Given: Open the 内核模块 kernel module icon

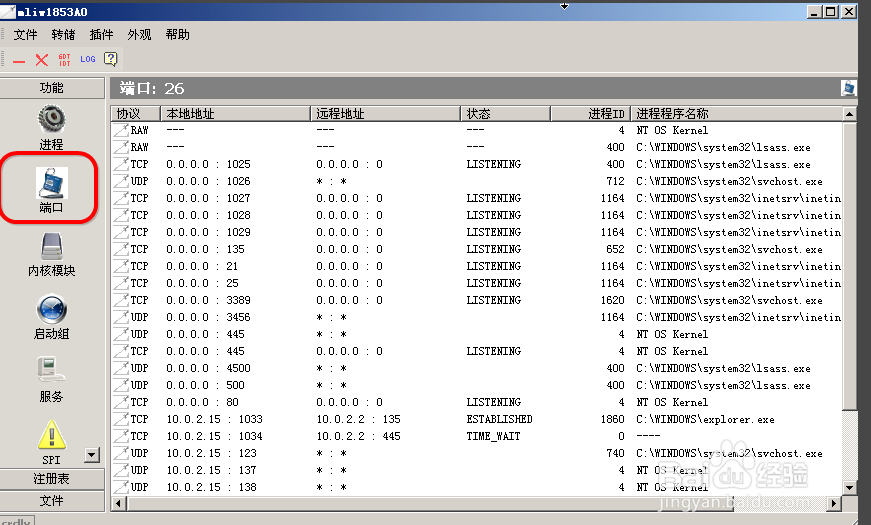Looking at the screenshot, I should [52, 246].
